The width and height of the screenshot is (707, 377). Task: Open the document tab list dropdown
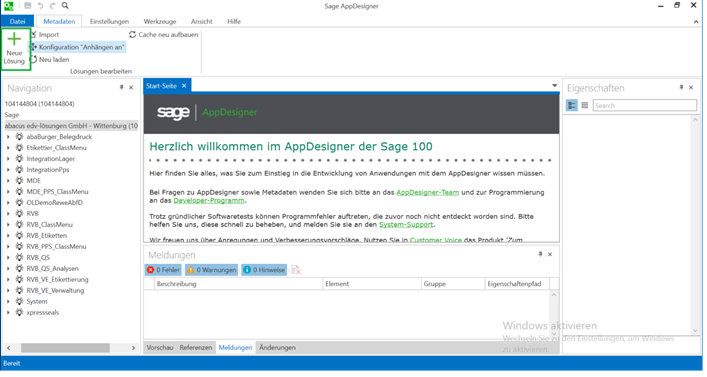point(555,86)
